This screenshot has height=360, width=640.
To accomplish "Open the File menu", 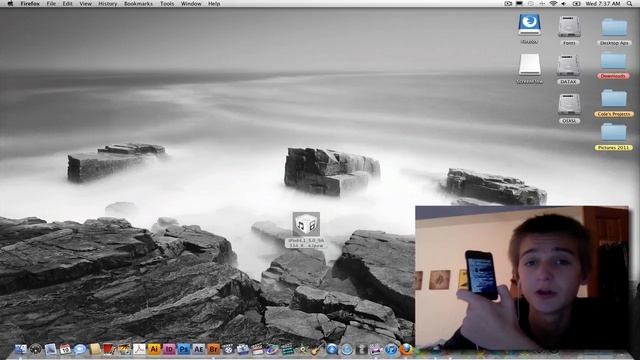I will pyautogui.click(x=51, y=4).
